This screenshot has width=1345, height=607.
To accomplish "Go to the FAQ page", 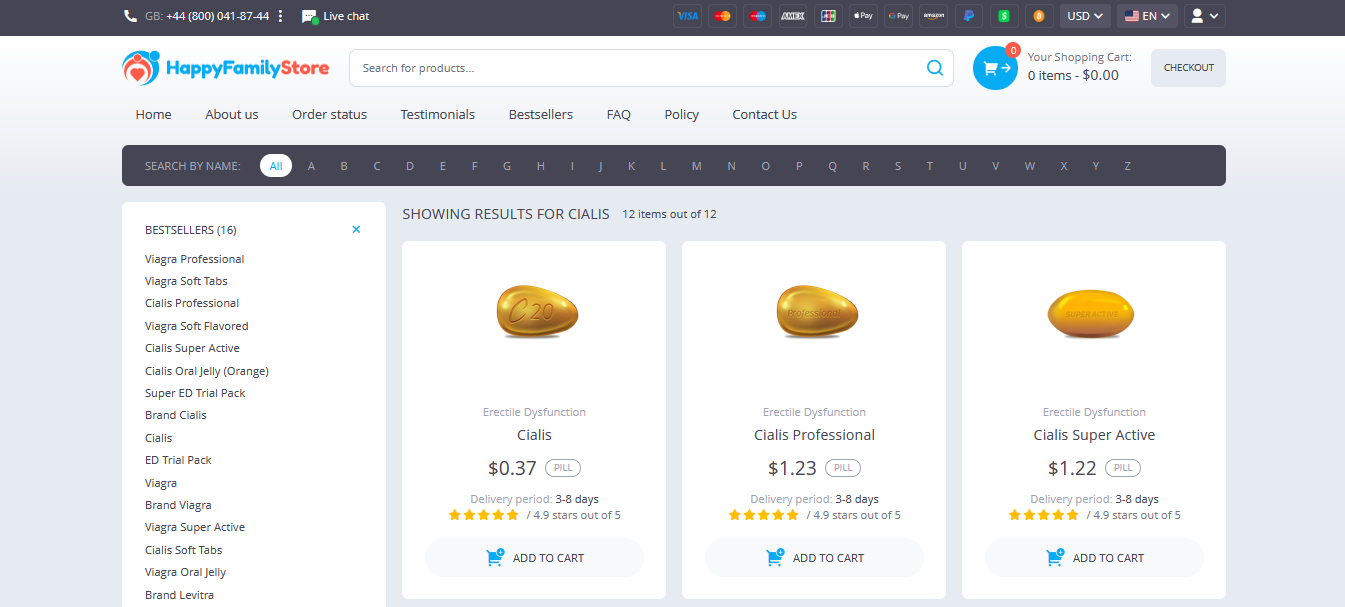I will point(618,114).
